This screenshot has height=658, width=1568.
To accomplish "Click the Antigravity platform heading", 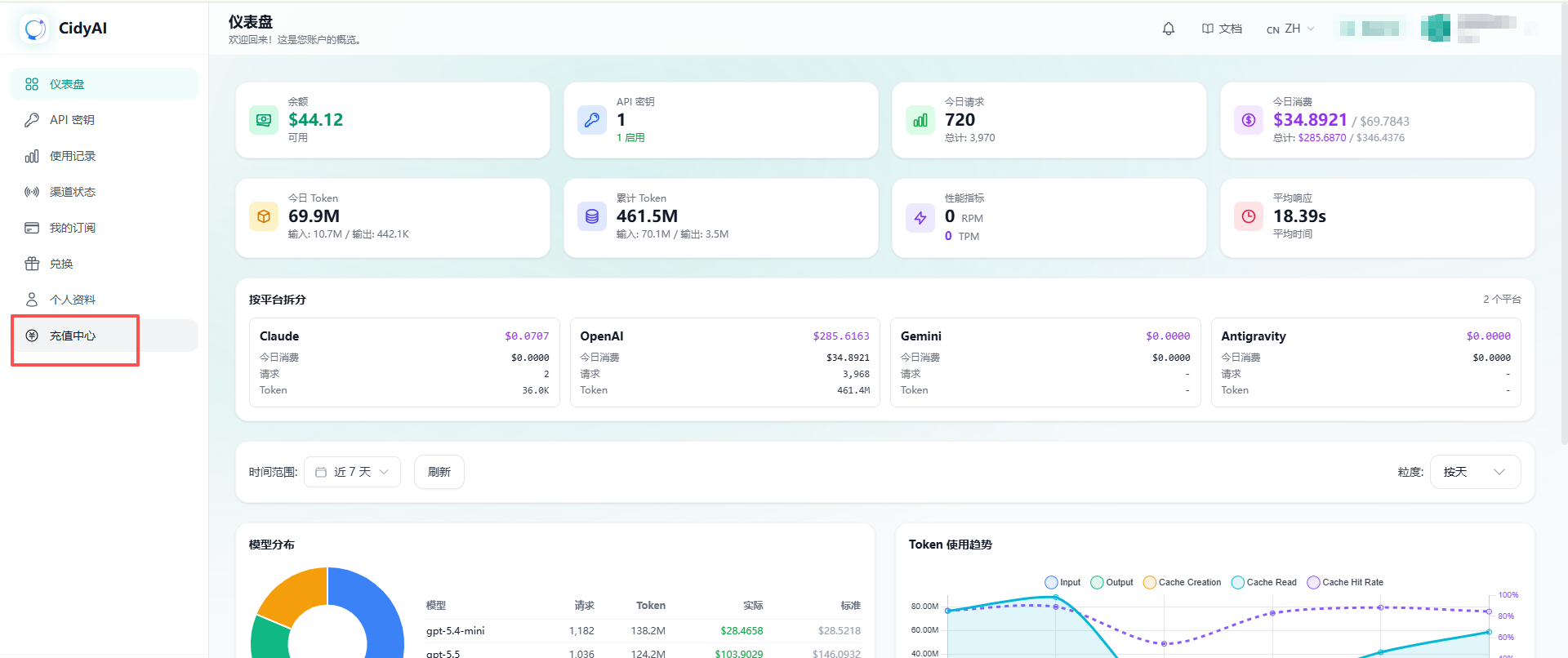I will (1254, 336).
